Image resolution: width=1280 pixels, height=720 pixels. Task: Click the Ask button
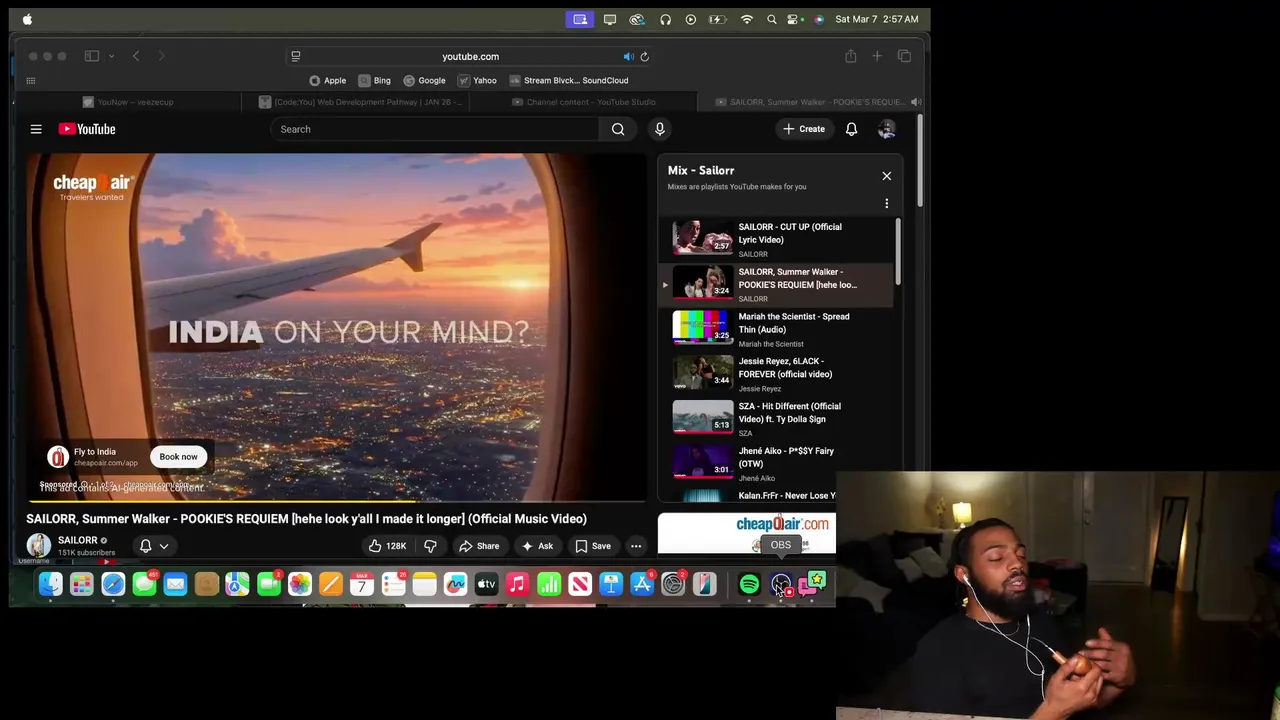(x=537, y=546)
